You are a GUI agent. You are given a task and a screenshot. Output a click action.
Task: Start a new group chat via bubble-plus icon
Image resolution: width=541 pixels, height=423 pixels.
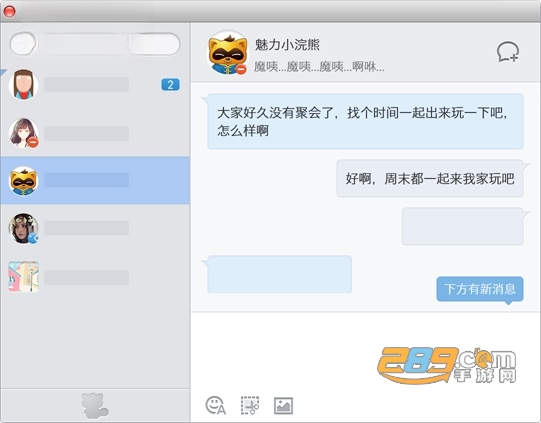point(508,52)
